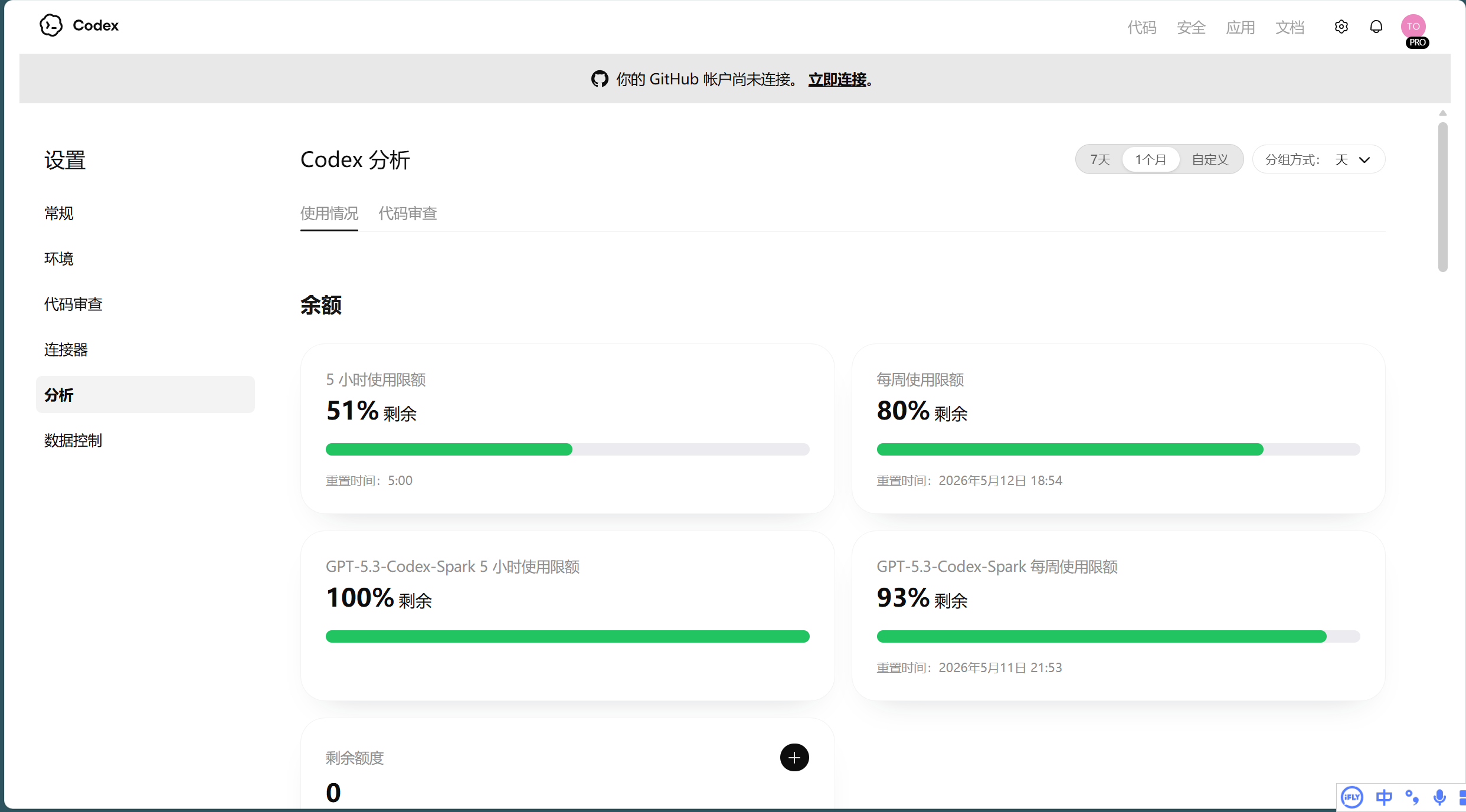Click the Spark 5 小时使用限额 progress bar
Image resolution: width=1466 pixels, height=812 pixels.
568,636
